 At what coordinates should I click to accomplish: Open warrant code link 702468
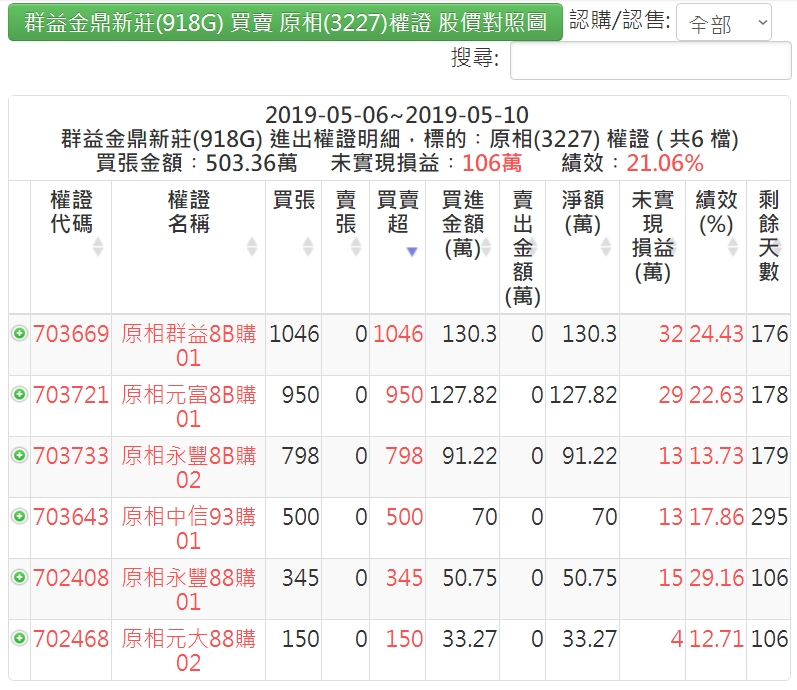click(x=71, y=639)
